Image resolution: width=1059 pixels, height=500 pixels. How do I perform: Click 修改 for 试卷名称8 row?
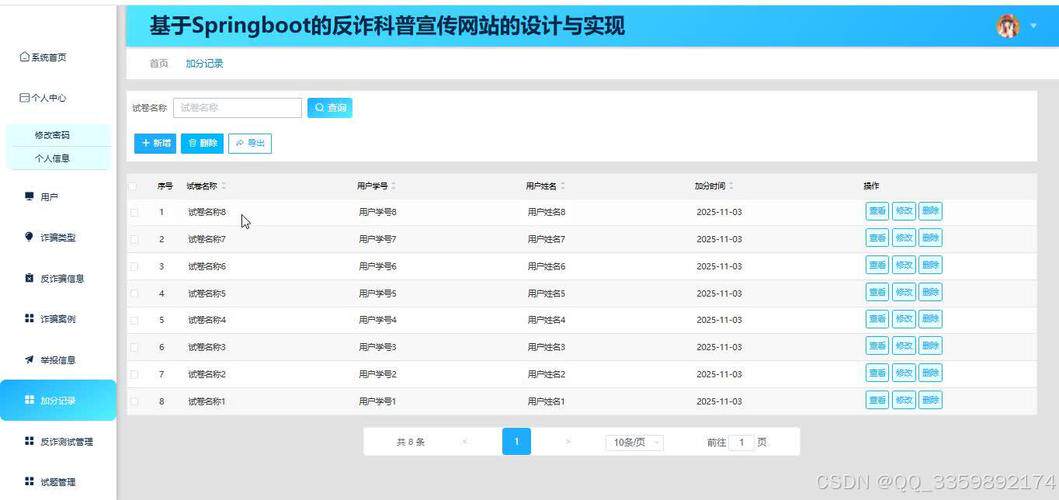coord(904,211)
